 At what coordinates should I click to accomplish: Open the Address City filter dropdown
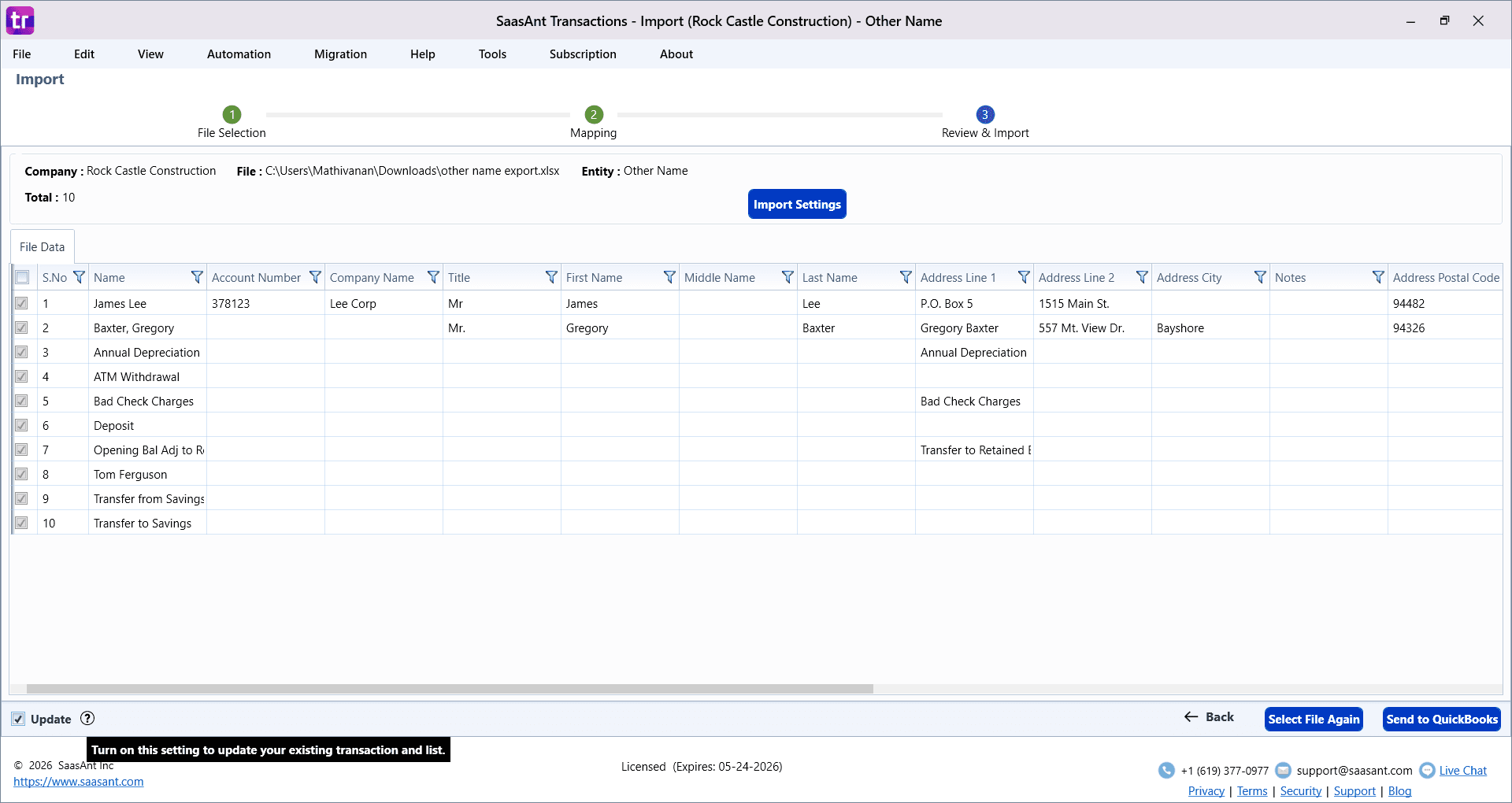(1260, 277)
